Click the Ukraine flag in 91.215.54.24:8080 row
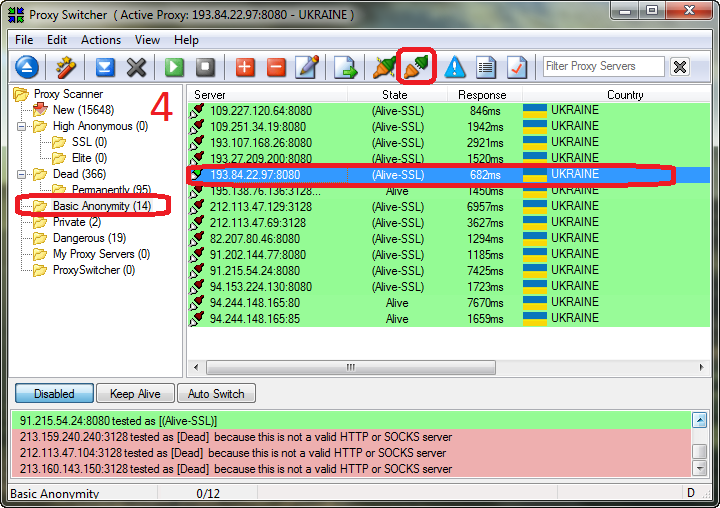 coord(535,271)
